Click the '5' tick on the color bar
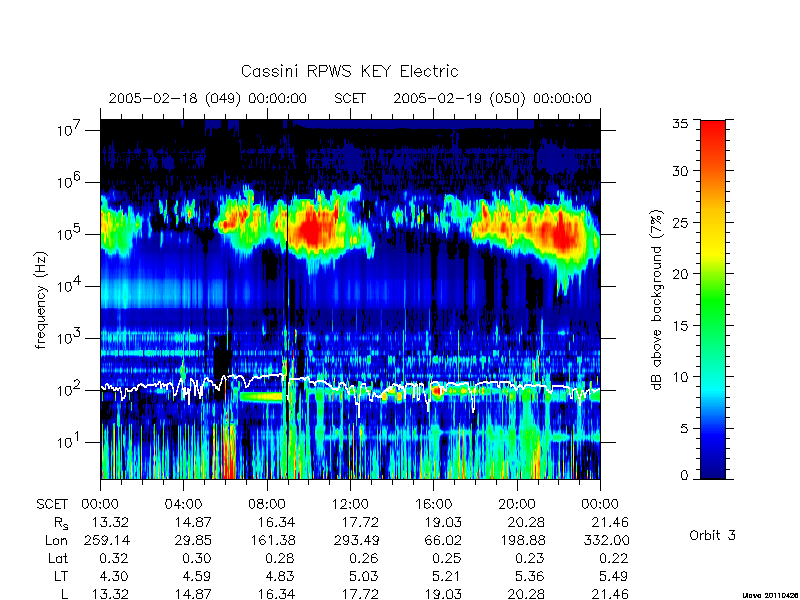800x600 pixels. click(x=687, y=428)
